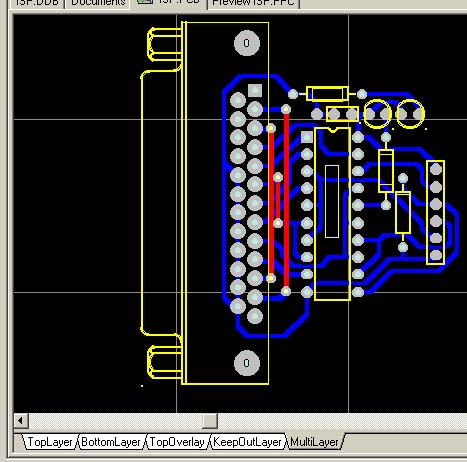This screenshot has width=467, height=462.
Task: Open the Documents tab at top
Action: 98,3
